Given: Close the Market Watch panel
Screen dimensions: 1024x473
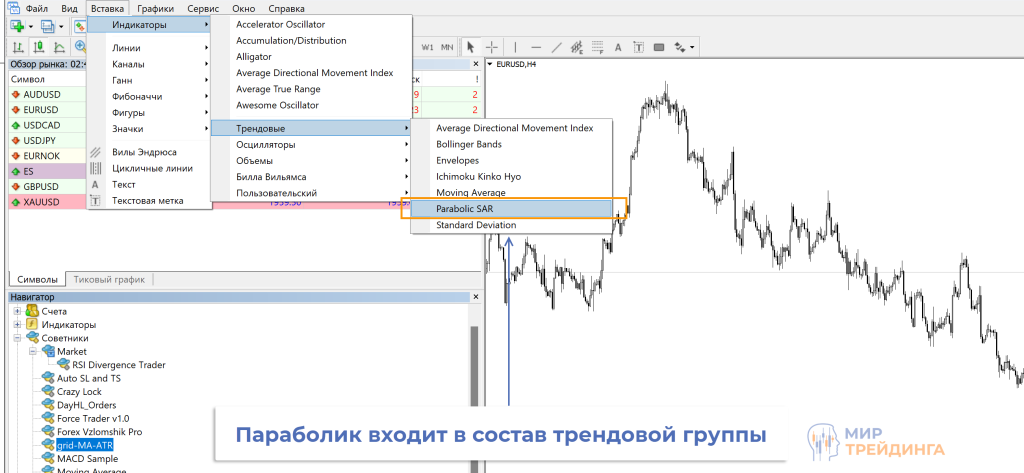Looking at the screenshot, I should pyautogui.click(x=476, y=64).
